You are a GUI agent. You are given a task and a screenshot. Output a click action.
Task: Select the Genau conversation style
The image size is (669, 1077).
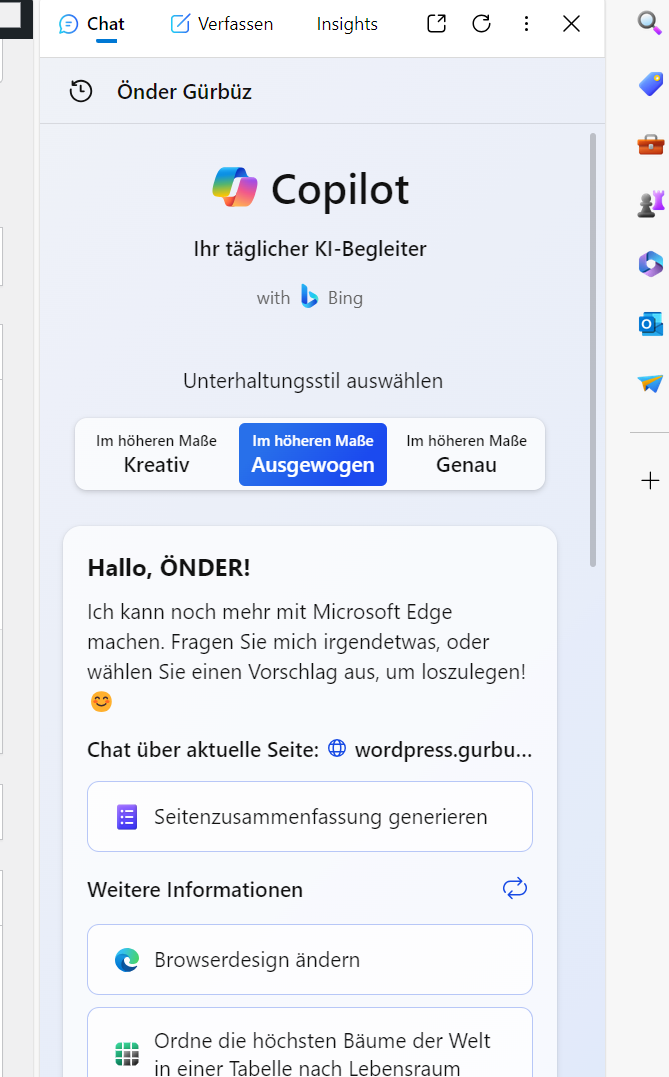[466, 455]
